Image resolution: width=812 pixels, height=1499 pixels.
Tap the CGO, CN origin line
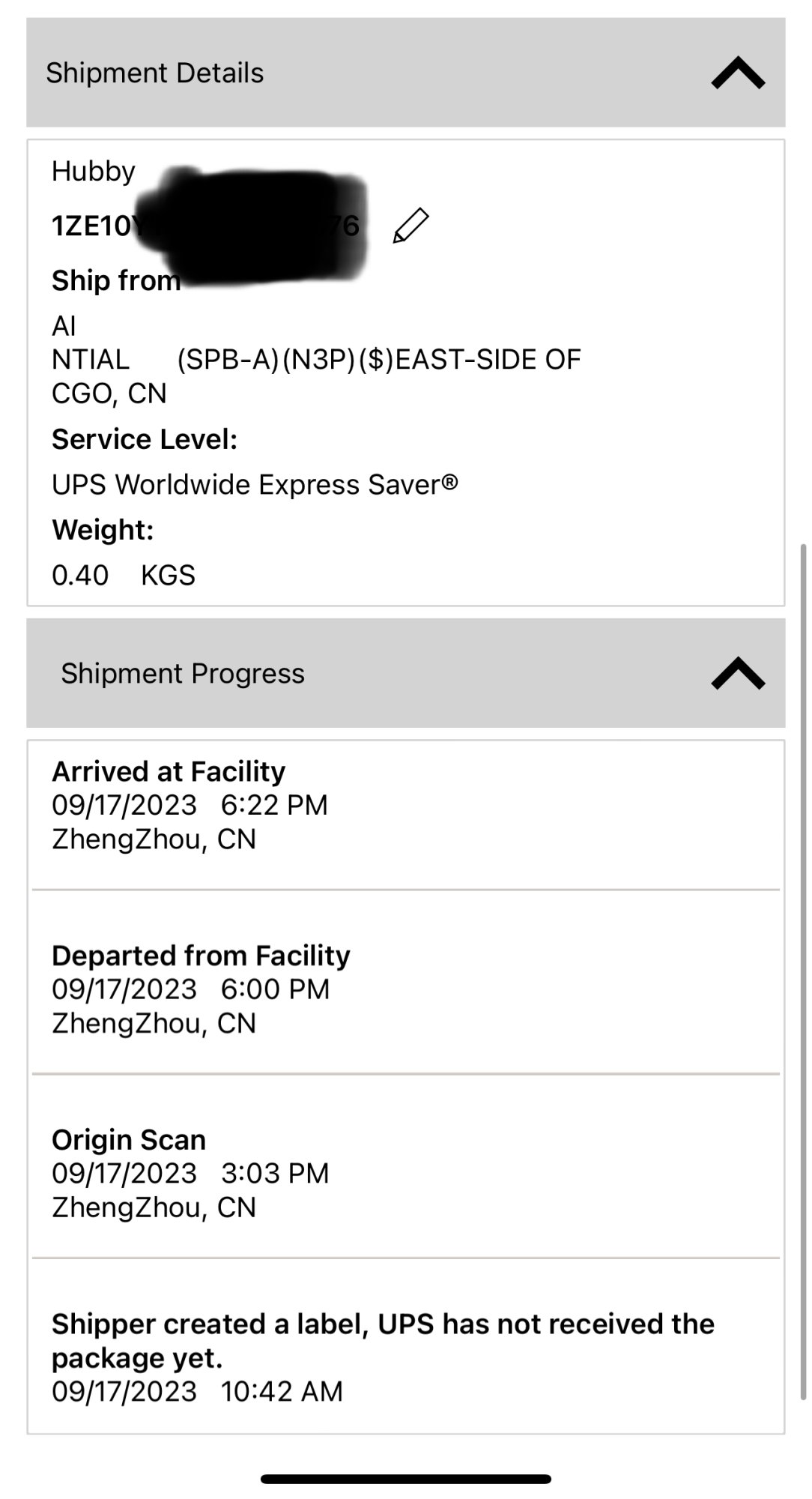(x=109, y=393)
